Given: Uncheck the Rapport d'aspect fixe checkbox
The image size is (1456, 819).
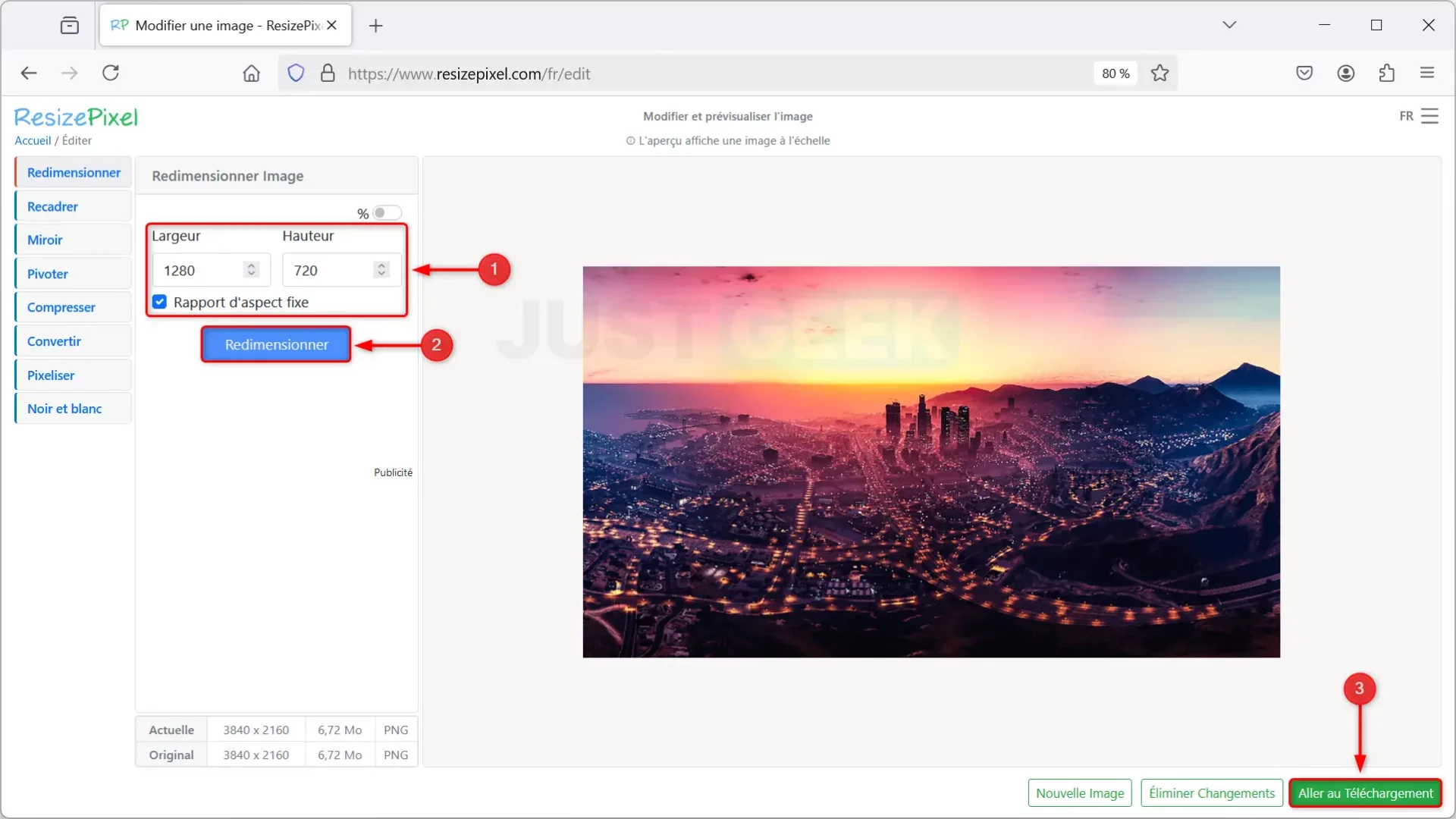Looking at the screenshot, I should pos(159,302).
